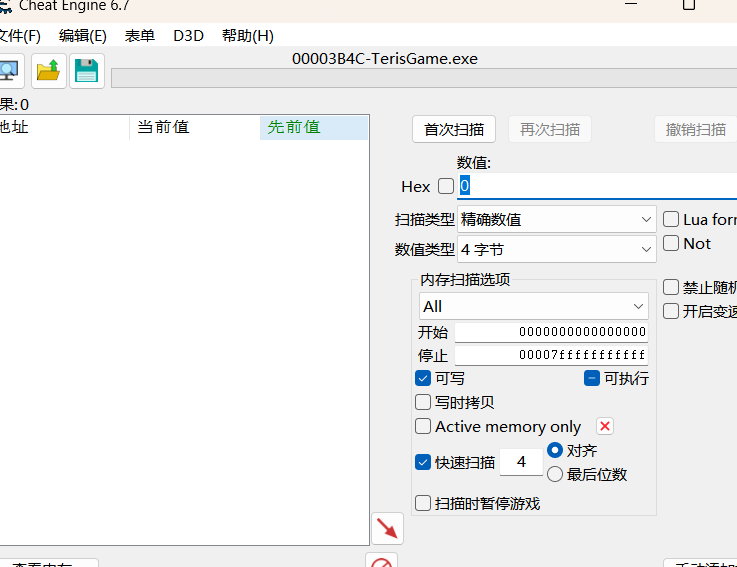Click the red circle-slash icon at bottom

[x=381, y=562]
